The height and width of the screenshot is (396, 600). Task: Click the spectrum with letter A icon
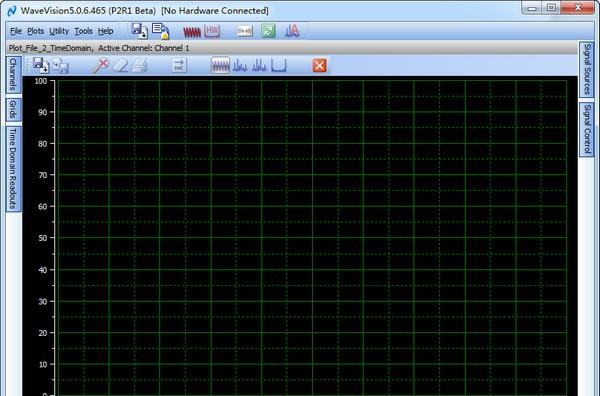pos(292,31)
